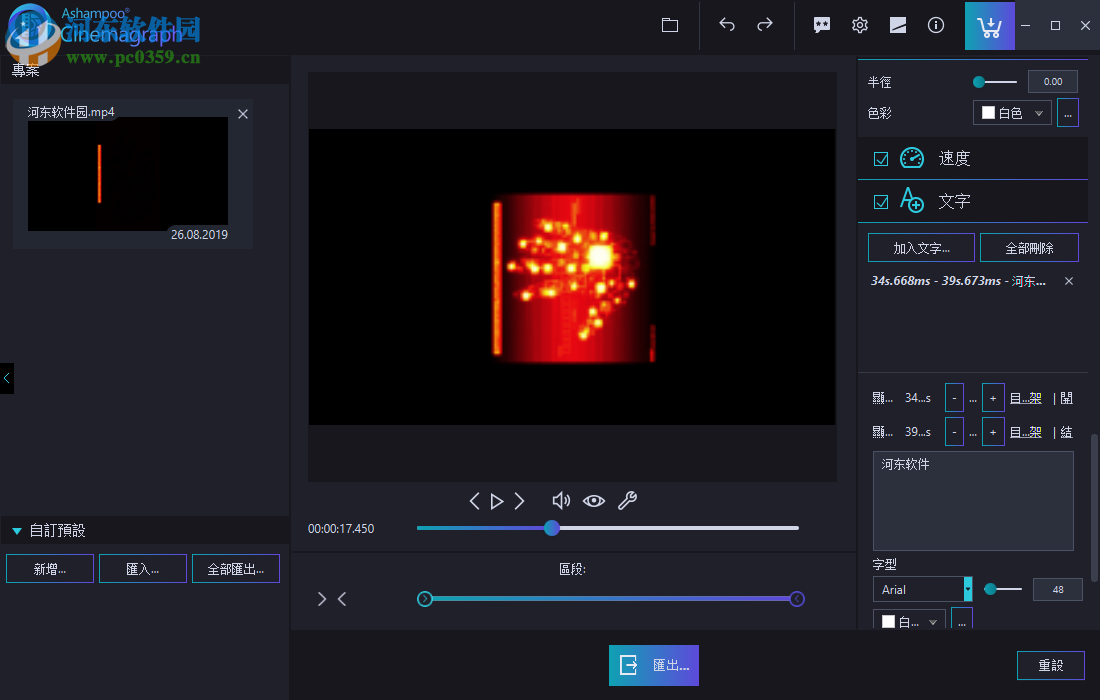Click the redo arrow icon
The image size is (1100, 700).
[765, 26]
